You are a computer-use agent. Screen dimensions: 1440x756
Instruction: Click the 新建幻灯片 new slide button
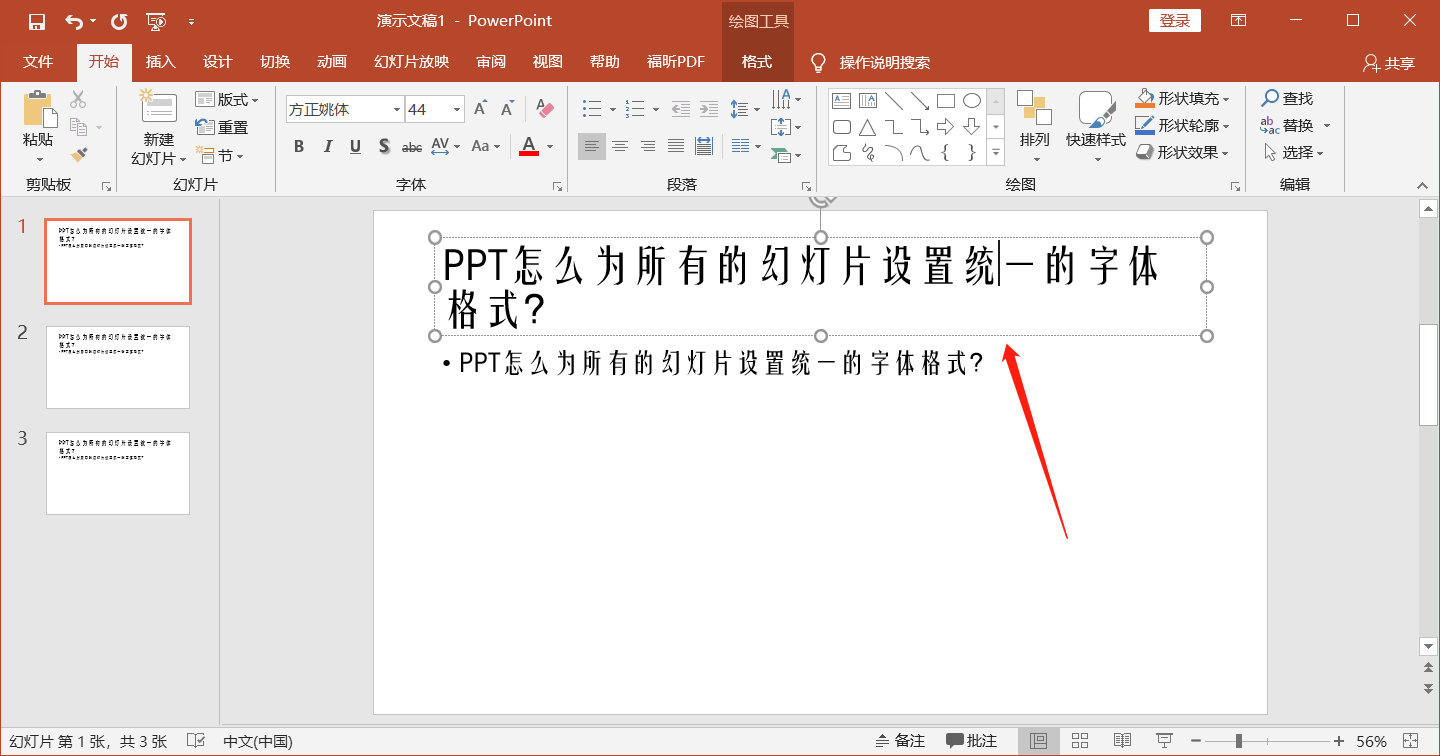click(158, 128)
